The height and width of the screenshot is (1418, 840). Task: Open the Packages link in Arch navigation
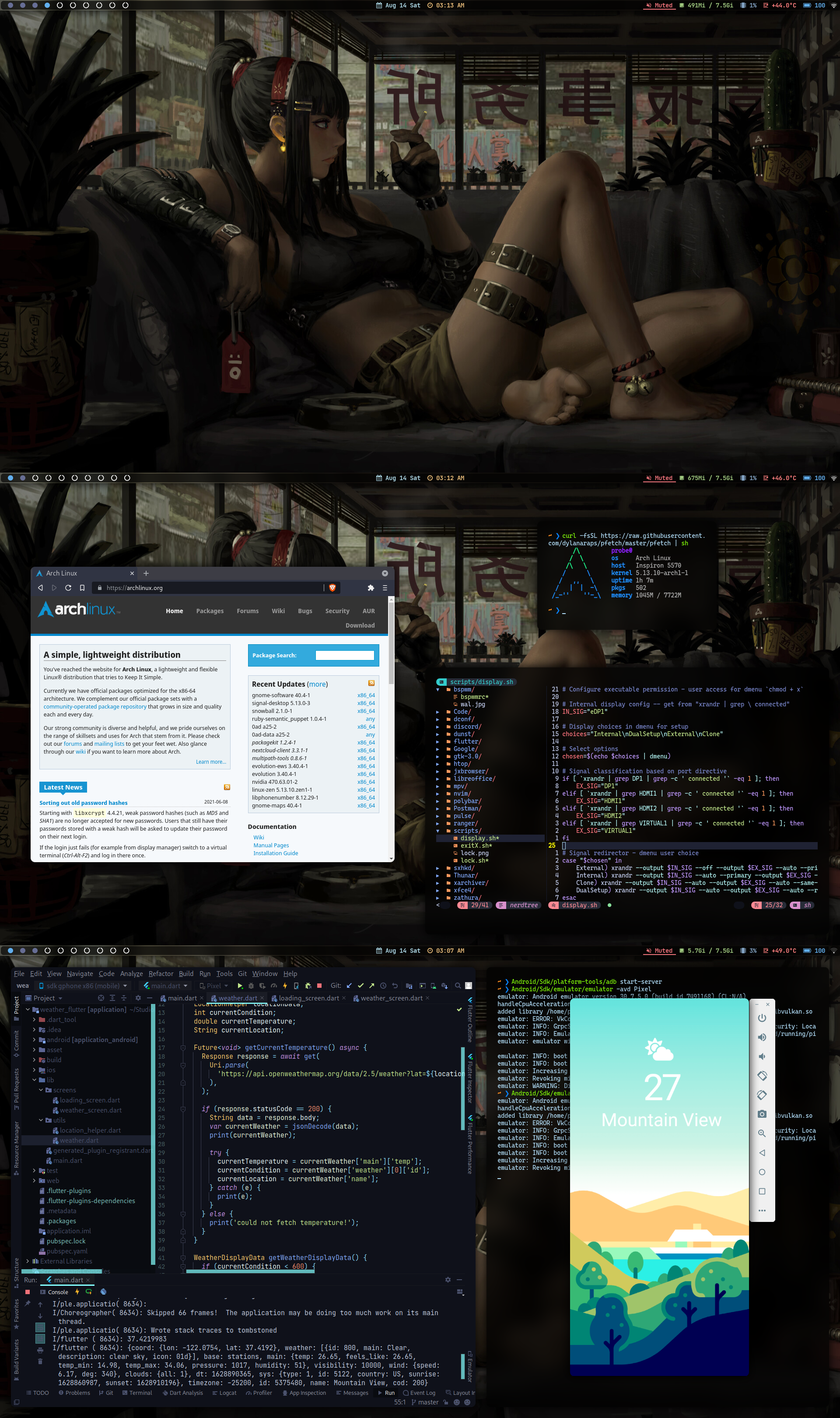(210, 611)
